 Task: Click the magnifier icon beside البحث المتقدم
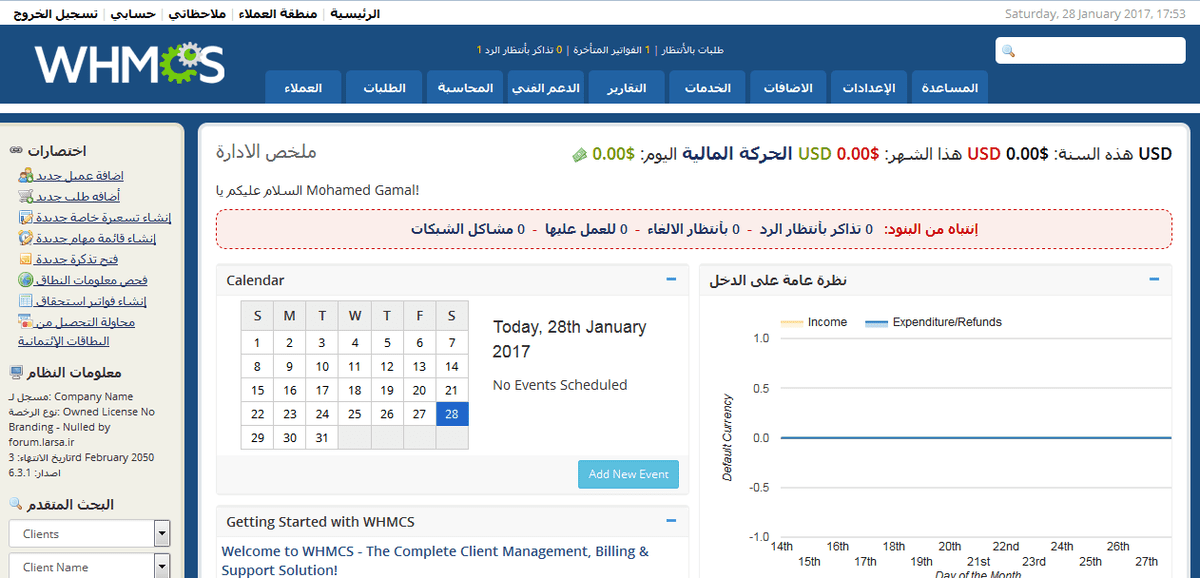point(16,505)
